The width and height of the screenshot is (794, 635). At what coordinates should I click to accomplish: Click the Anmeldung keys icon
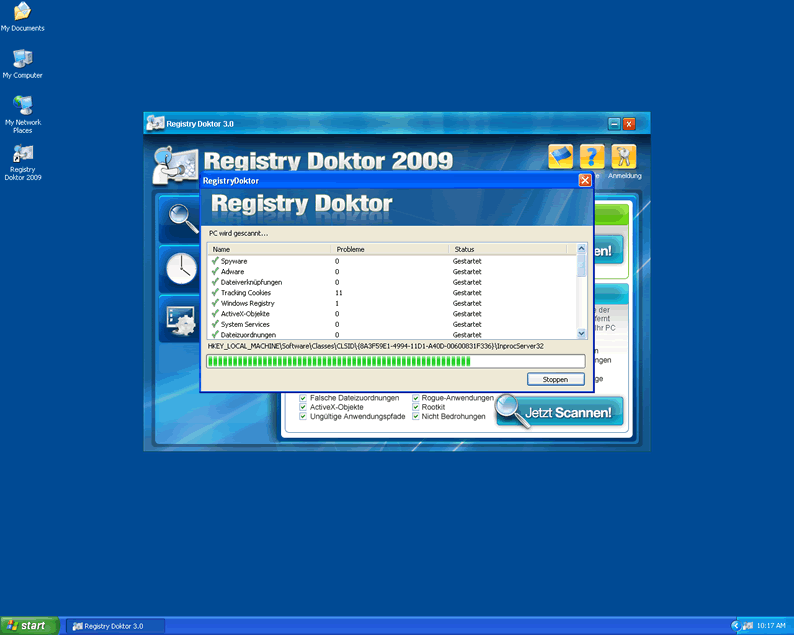click(x=624, y=157)
